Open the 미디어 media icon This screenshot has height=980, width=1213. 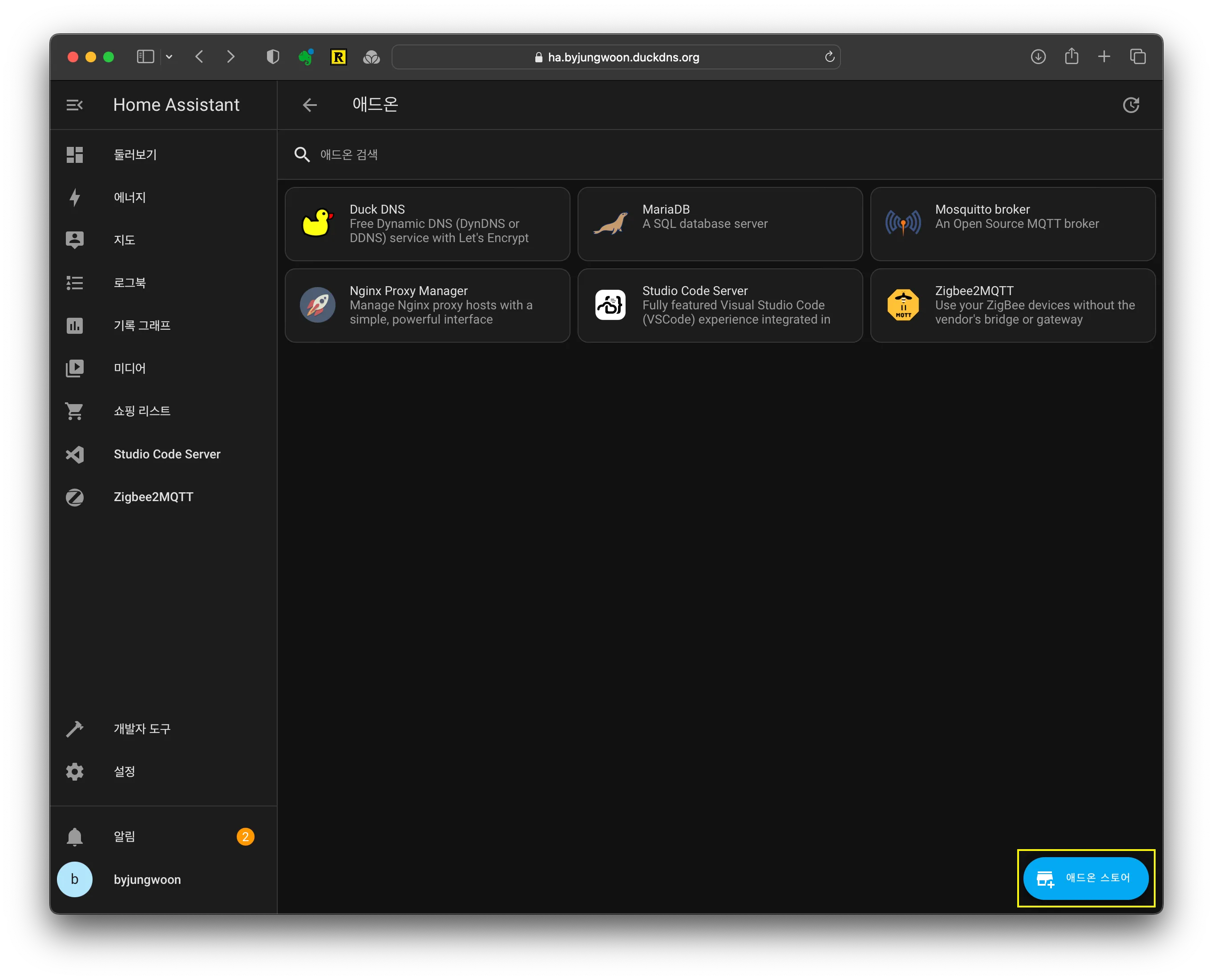click(x=74, y=369)
